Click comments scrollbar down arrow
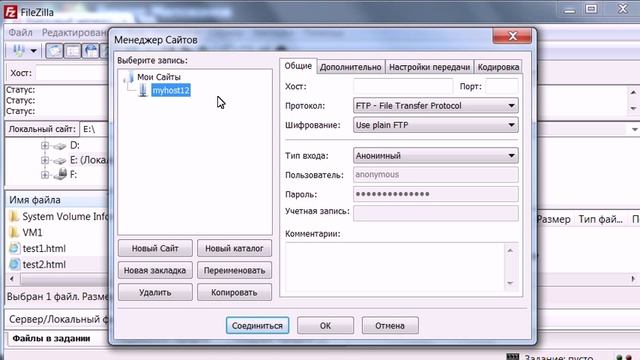The width and height of the screenshot is (640, 360). click(510, 282)
